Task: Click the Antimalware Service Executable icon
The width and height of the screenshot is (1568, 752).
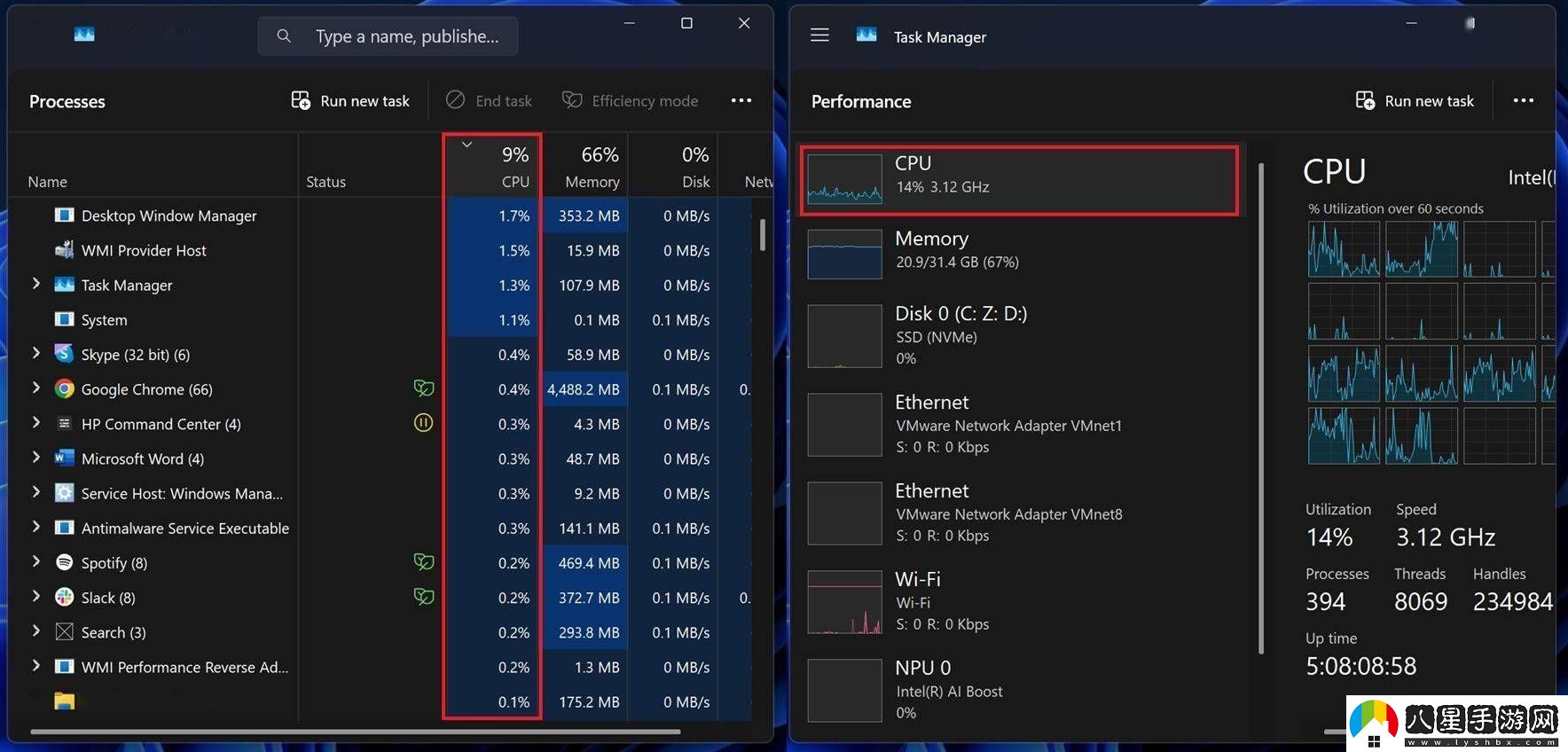Action: (x=64, y=528)
